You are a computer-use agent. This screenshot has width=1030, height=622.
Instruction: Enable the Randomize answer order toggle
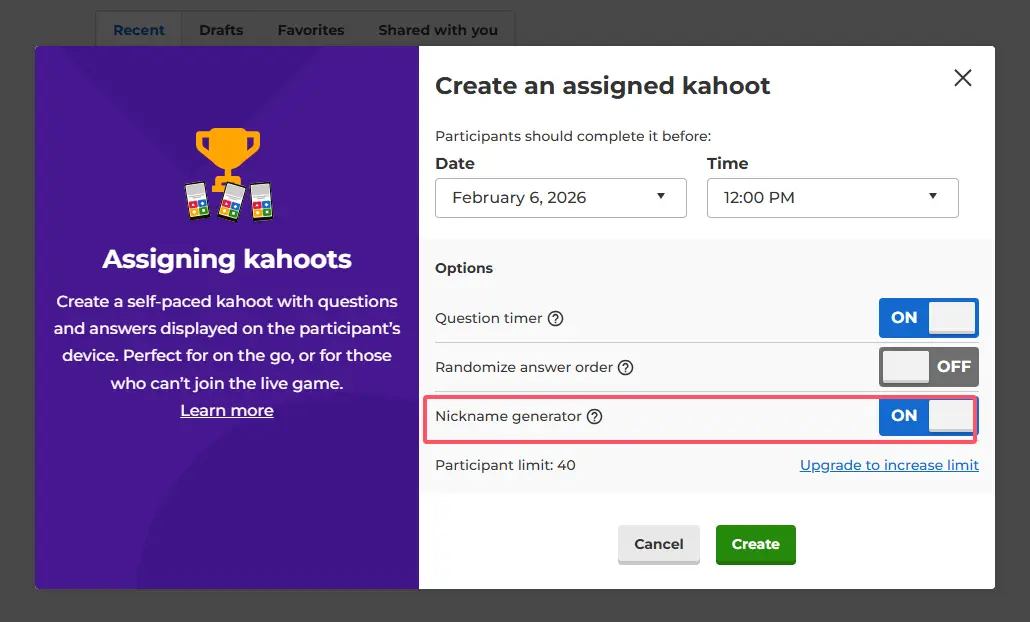928,367
